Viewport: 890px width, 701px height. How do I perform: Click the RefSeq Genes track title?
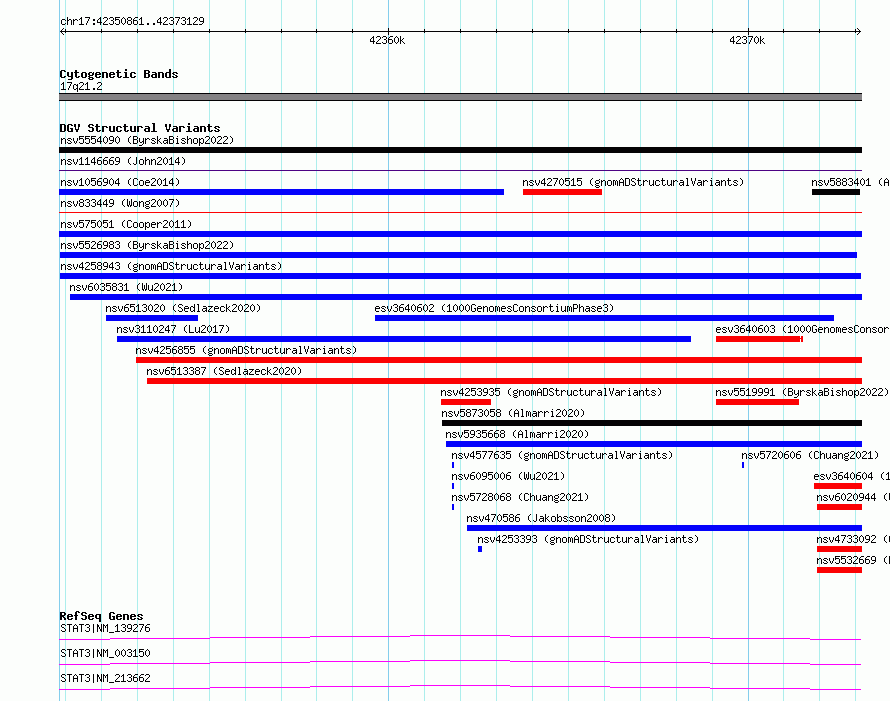click(101, 616)
